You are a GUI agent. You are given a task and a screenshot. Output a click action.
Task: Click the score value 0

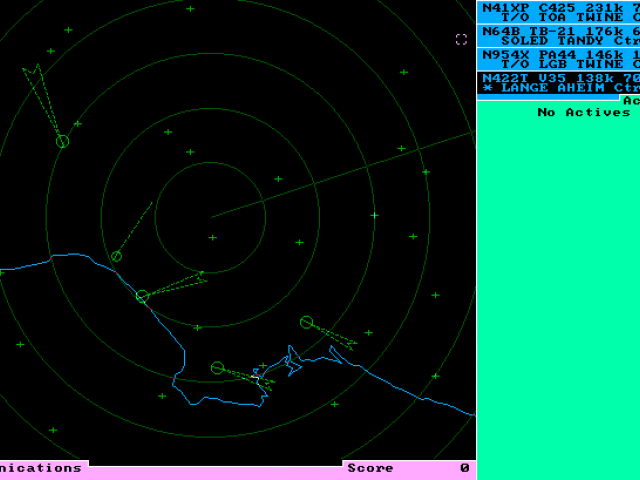464,468
